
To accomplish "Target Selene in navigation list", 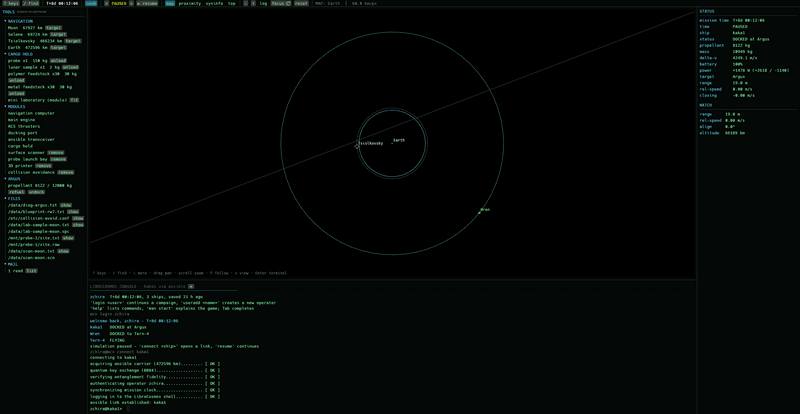I will coord(58,34).
